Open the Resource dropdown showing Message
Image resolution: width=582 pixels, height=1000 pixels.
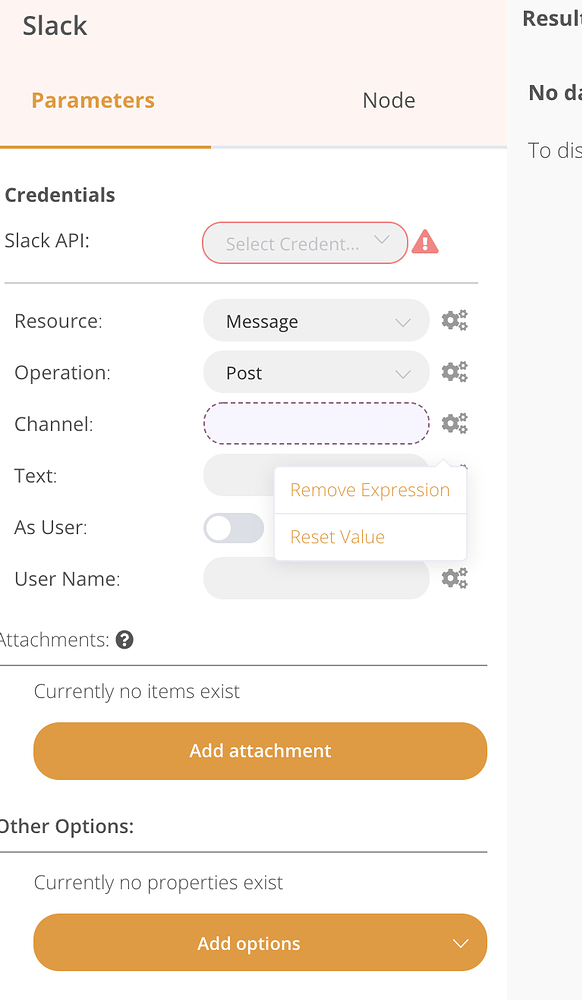316,320
